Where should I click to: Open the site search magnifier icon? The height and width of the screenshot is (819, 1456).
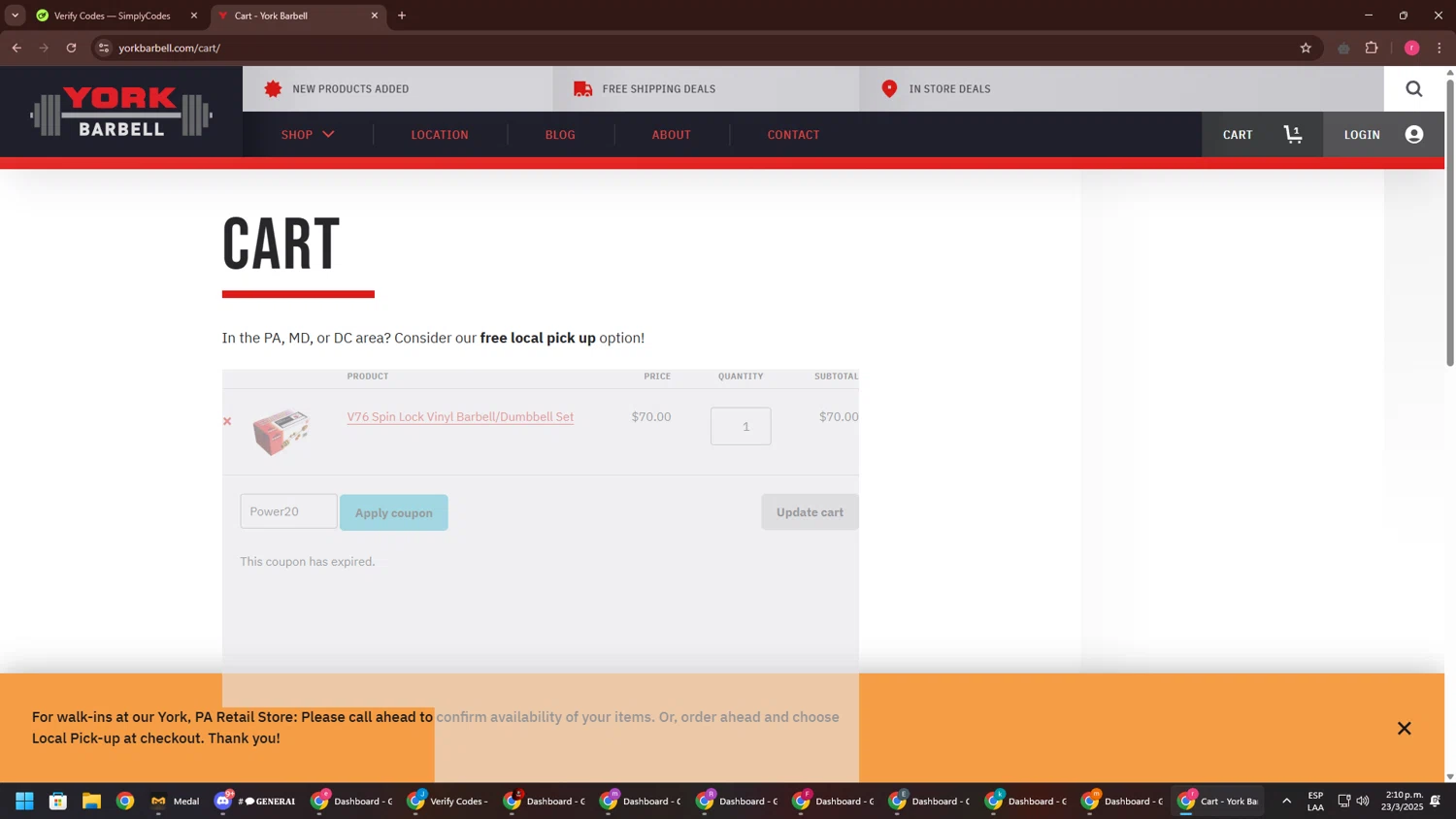coord(1413,89)
